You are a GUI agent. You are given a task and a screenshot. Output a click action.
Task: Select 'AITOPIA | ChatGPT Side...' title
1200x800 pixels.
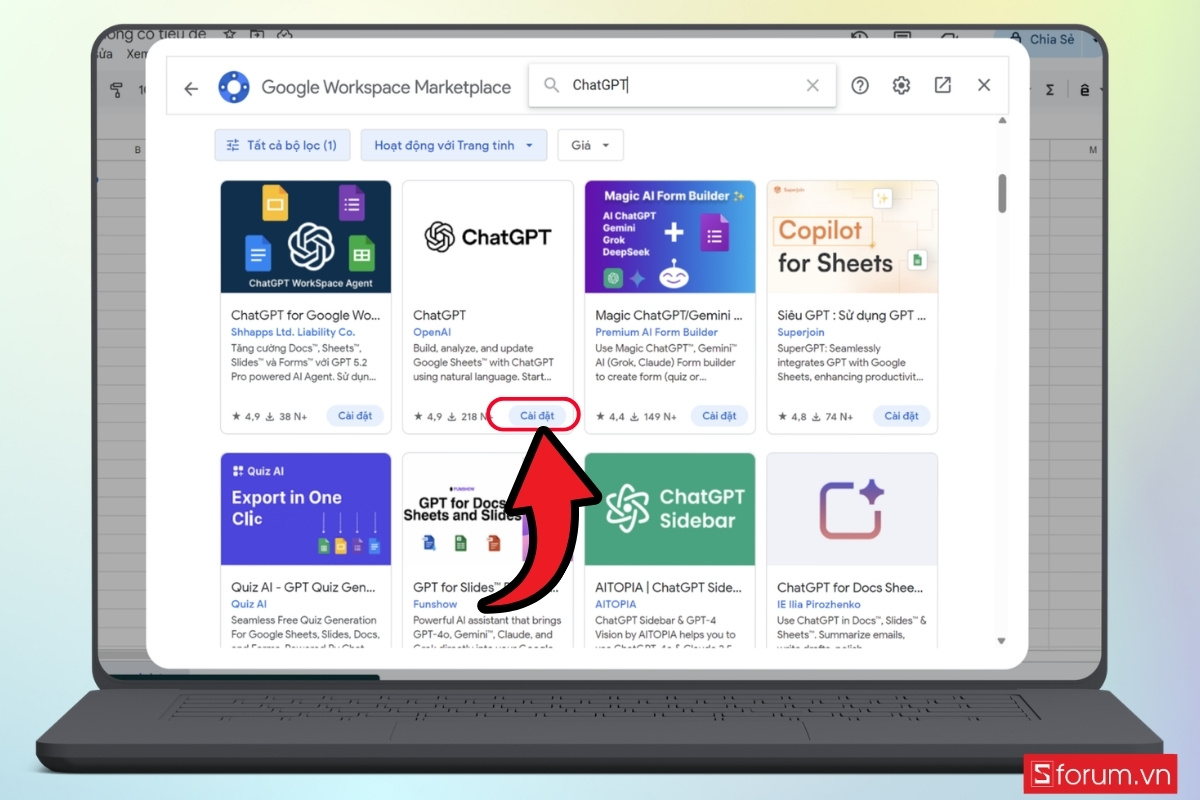[669, 587]
